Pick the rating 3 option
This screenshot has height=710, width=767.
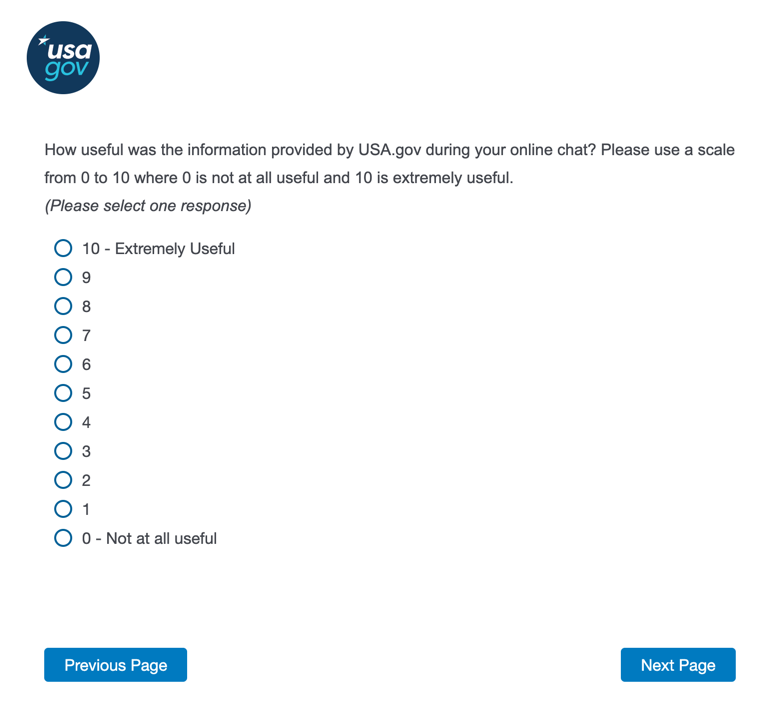(x=63, y=451)
